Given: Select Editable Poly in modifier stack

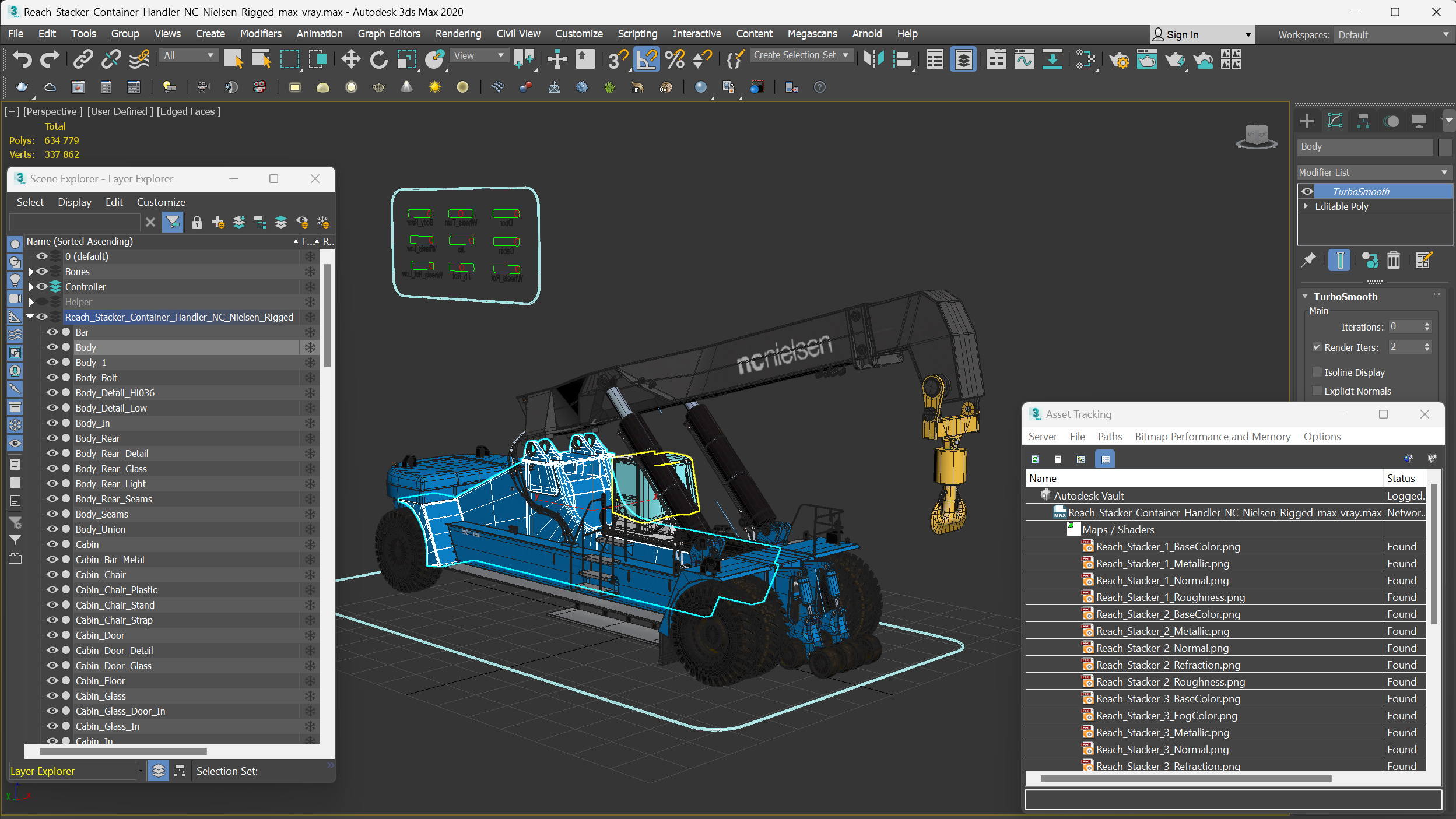Looking at the screenshot, I should 1341,206.
